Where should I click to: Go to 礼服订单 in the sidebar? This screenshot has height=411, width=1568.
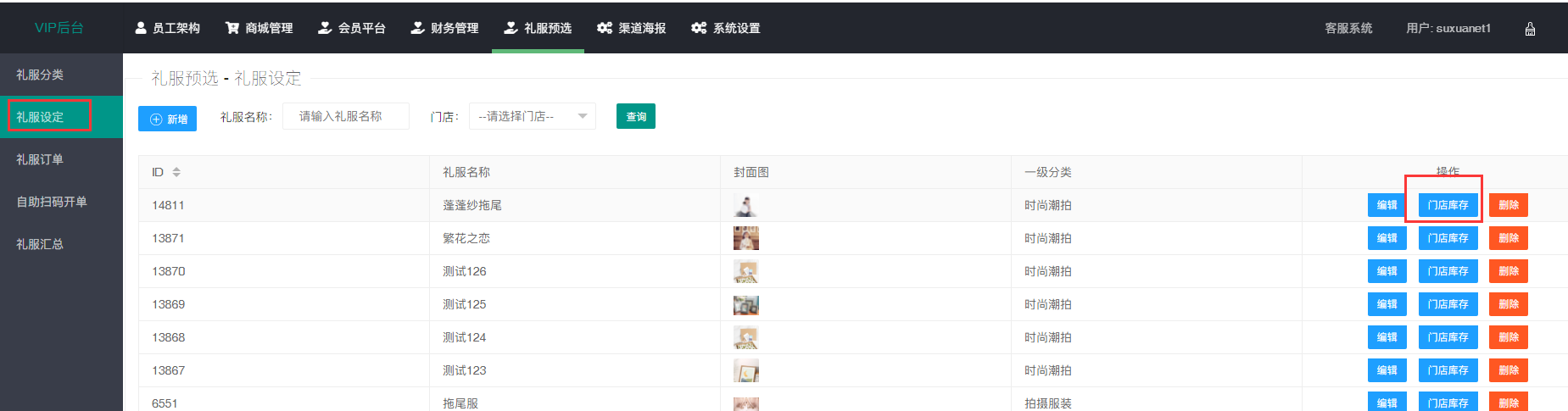tap(40, 159)
